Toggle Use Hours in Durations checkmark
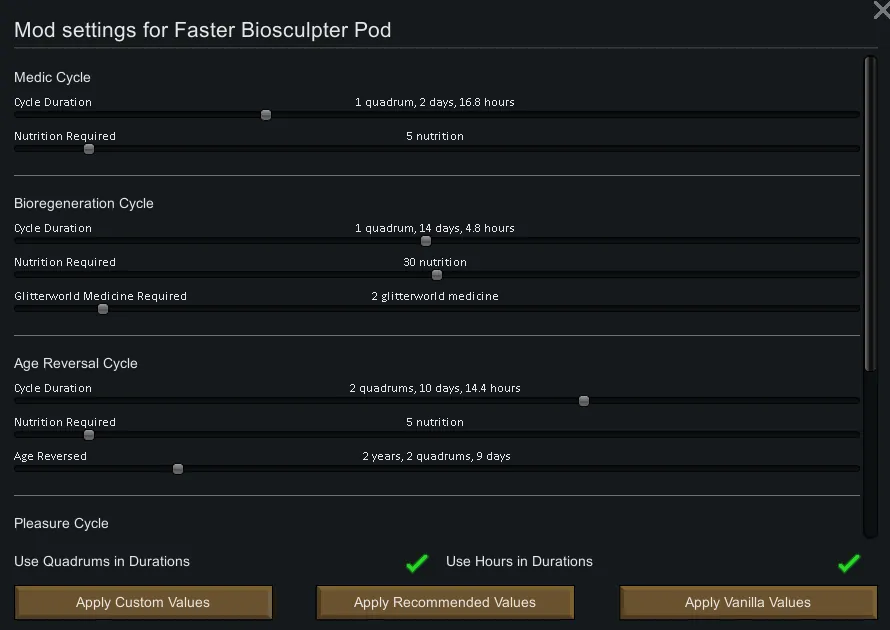This screenshot has height=630, width=890. click(848, 563)
